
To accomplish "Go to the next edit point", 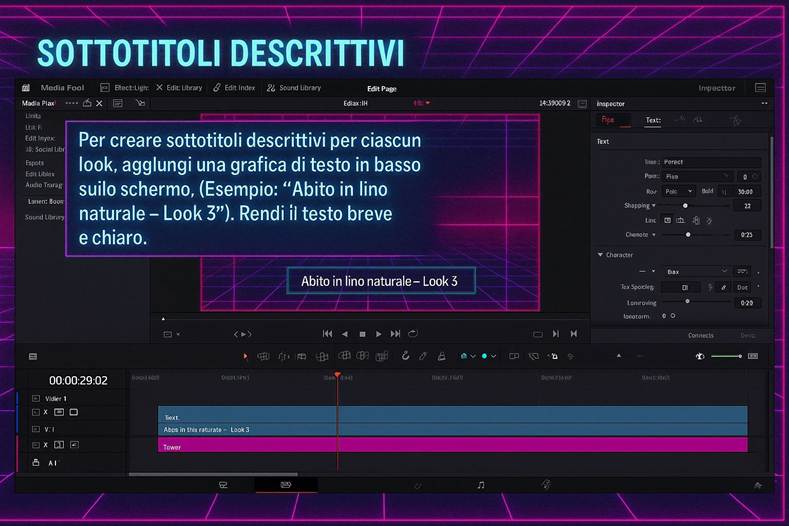I will 556,334.
